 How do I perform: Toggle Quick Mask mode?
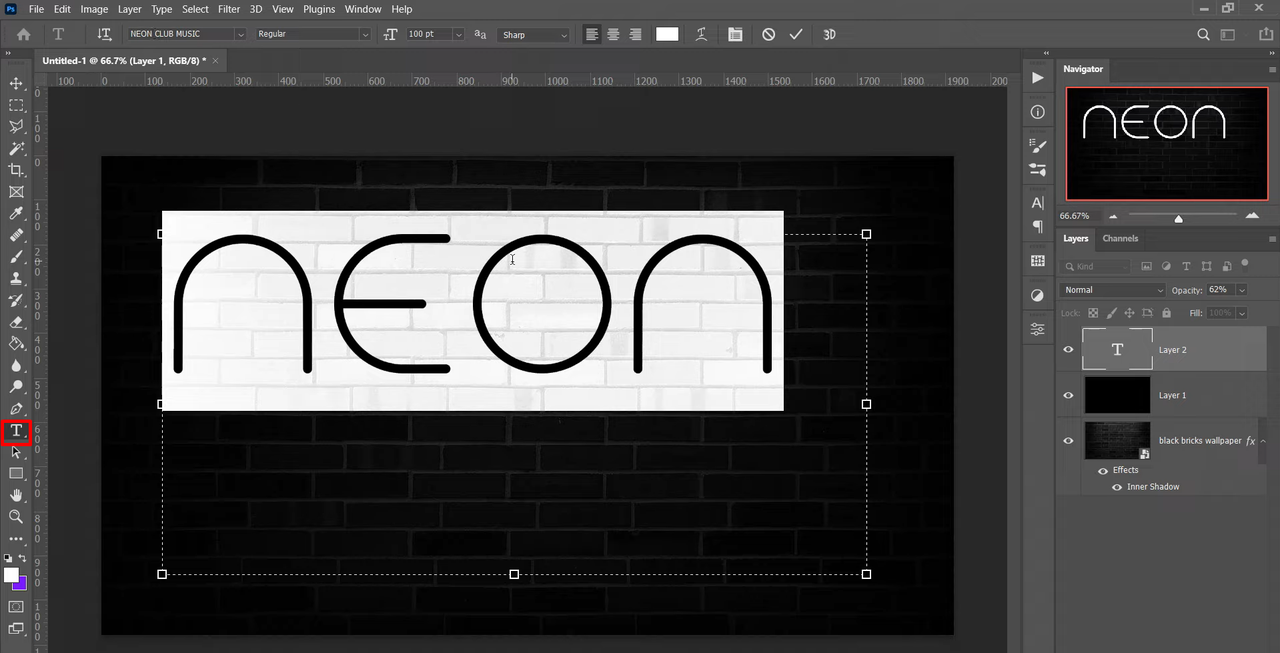[16, 606]
